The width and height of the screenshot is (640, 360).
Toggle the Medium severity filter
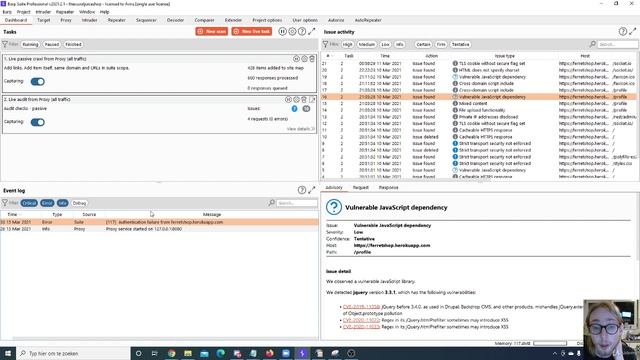(367, 44)
